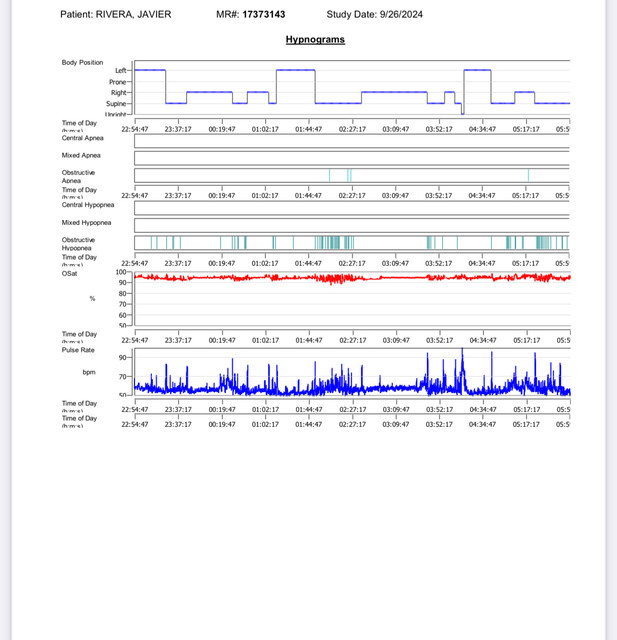Click the Left body position axis label
Screen dimensions: 617x640
(121, 71)
